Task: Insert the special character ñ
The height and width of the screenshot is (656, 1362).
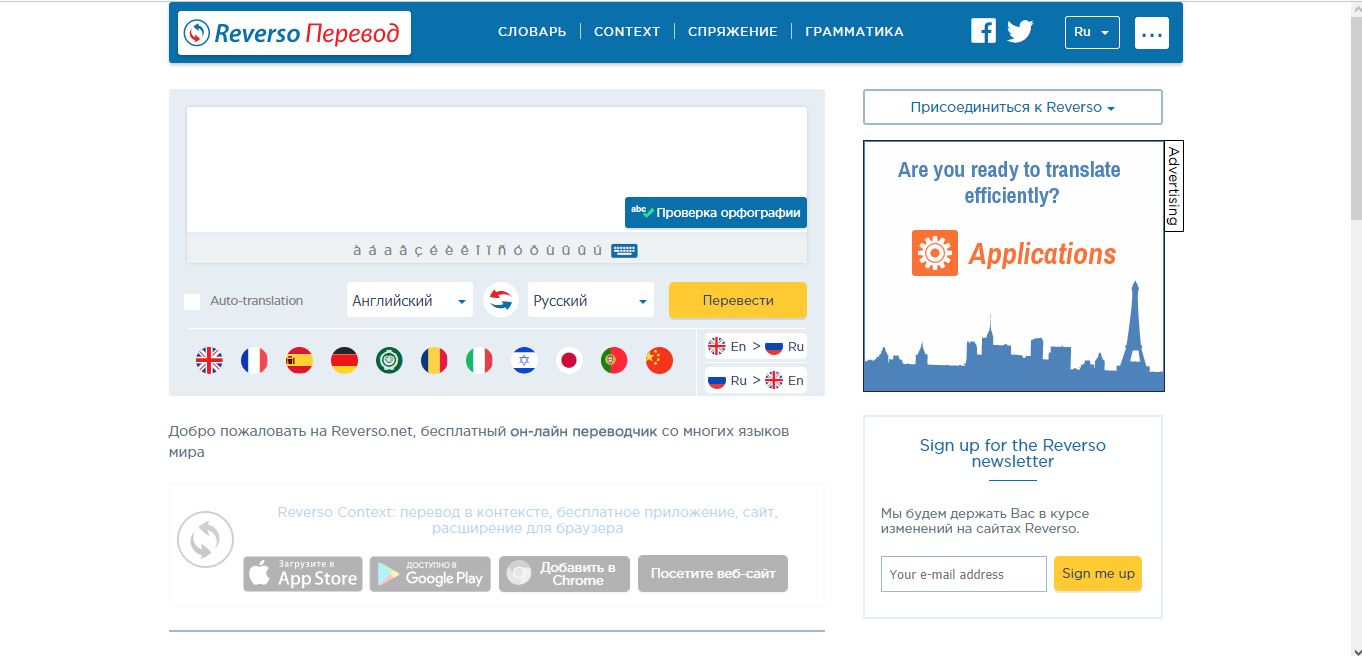Action: (502, 250)
